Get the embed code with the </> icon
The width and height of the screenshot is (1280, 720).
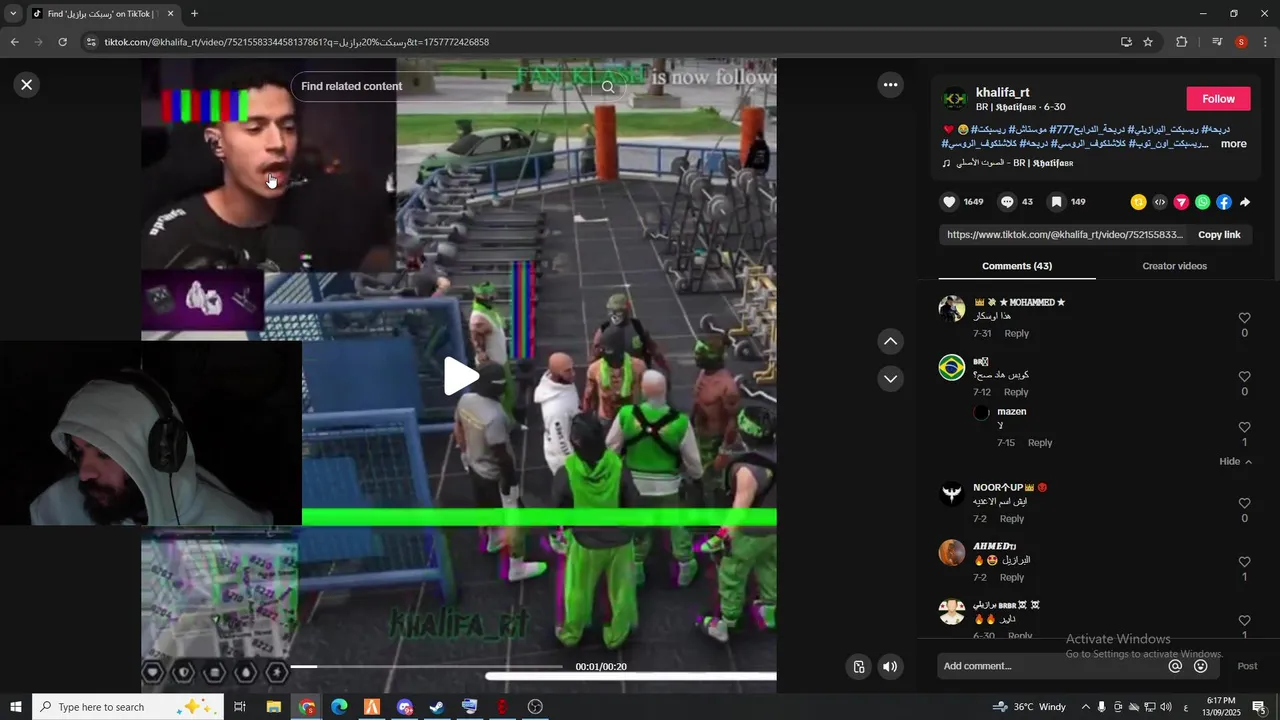click(x=1160, y=202)
